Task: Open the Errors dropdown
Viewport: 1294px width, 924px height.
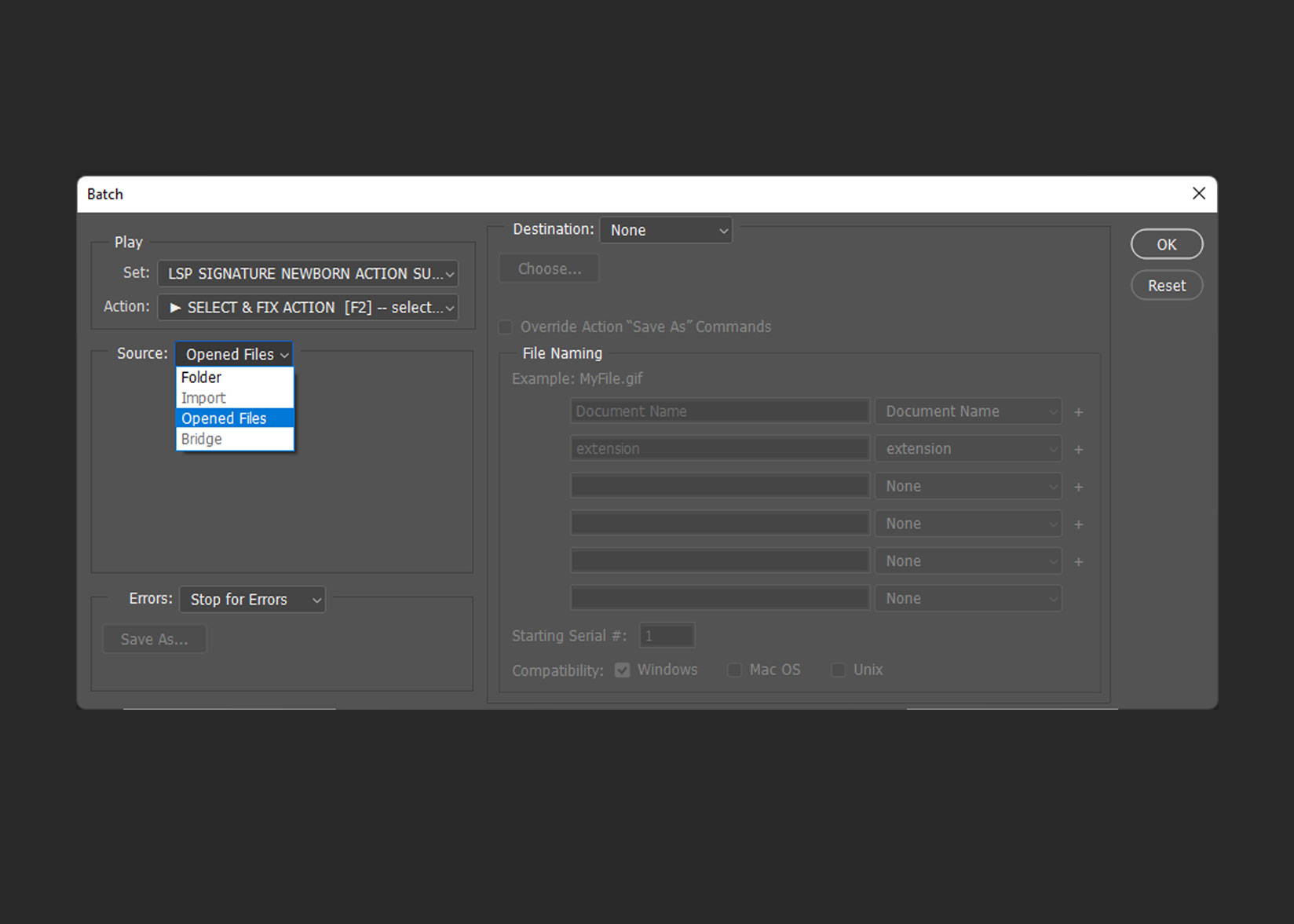Action: coord(252,600)
